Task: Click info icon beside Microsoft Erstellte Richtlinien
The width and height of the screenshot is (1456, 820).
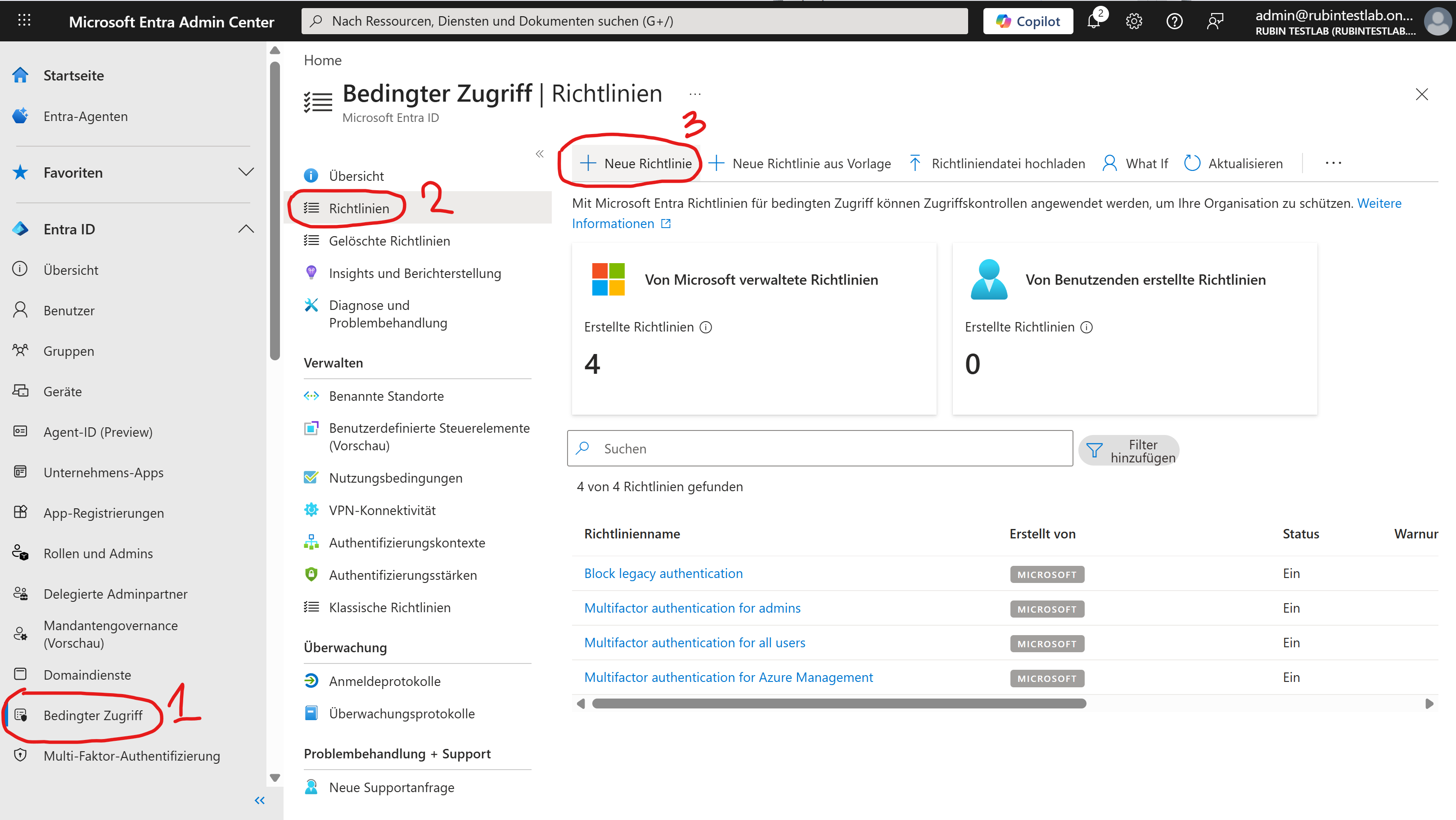Action: click(706, 327)
